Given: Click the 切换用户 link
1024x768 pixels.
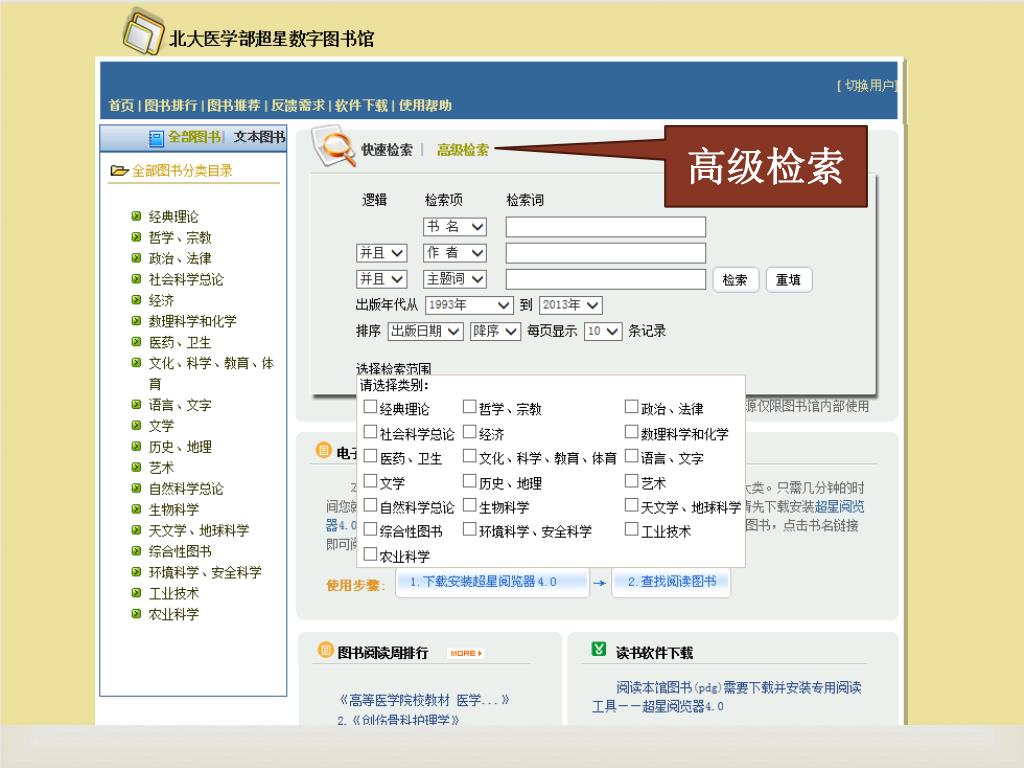Looking at the screenshot, I should click(867, 86).
